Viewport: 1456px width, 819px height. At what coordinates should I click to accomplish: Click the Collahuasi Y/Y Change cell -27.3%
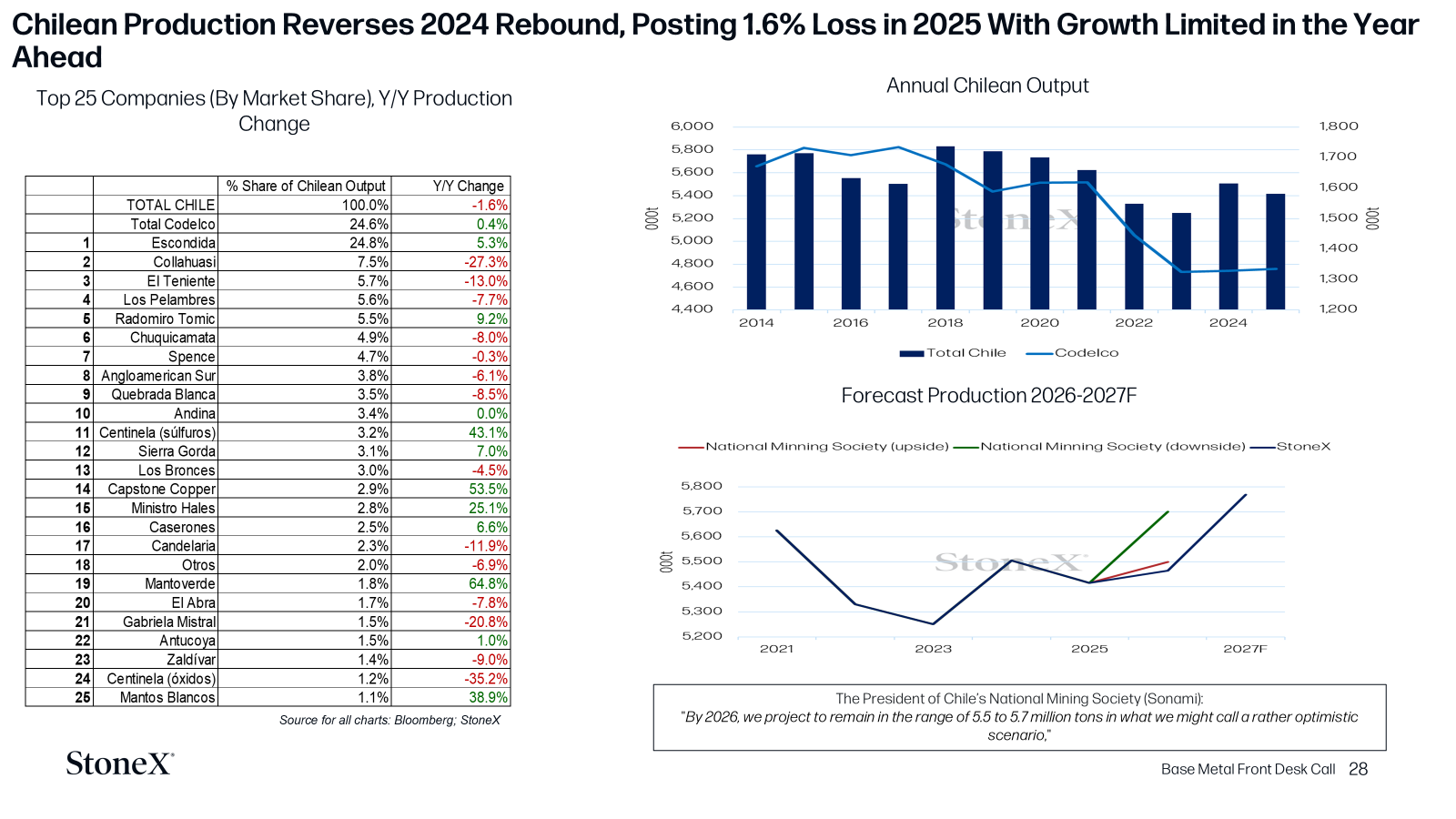pos(450,262)
